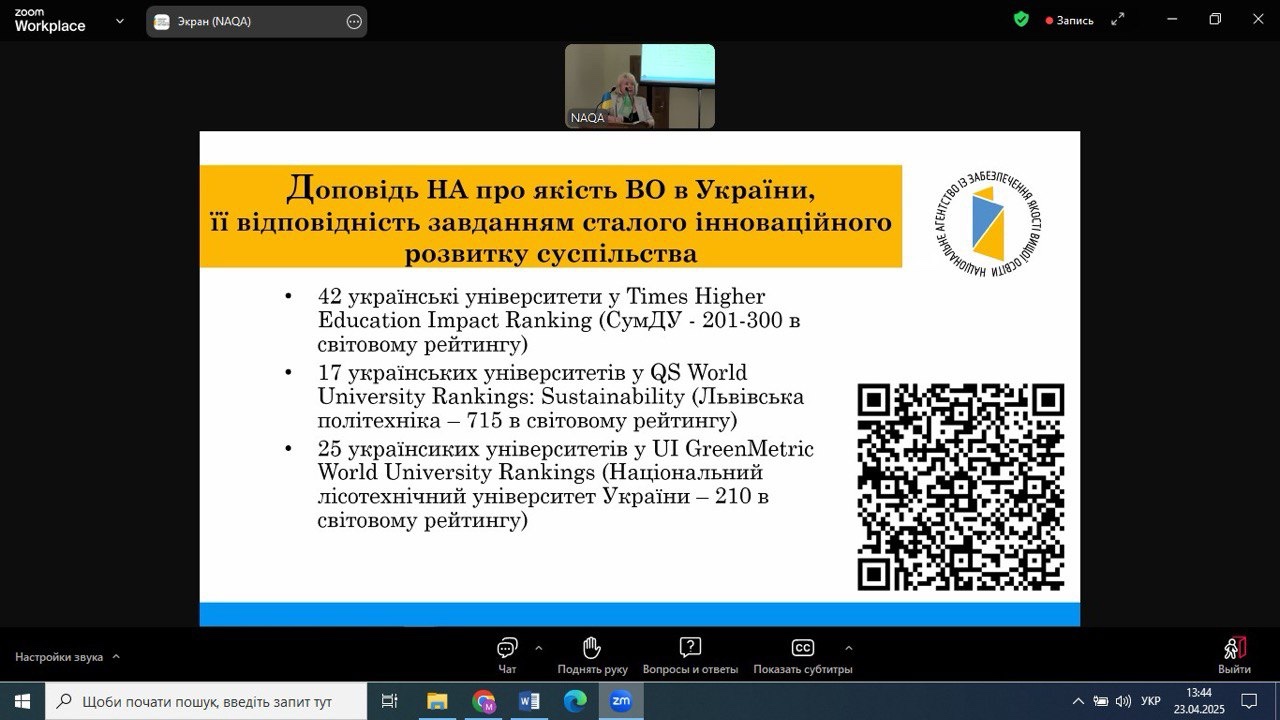Click the Leave meeting icon
This screenshot has height=720, width=1280.
tap(1234, 648)
